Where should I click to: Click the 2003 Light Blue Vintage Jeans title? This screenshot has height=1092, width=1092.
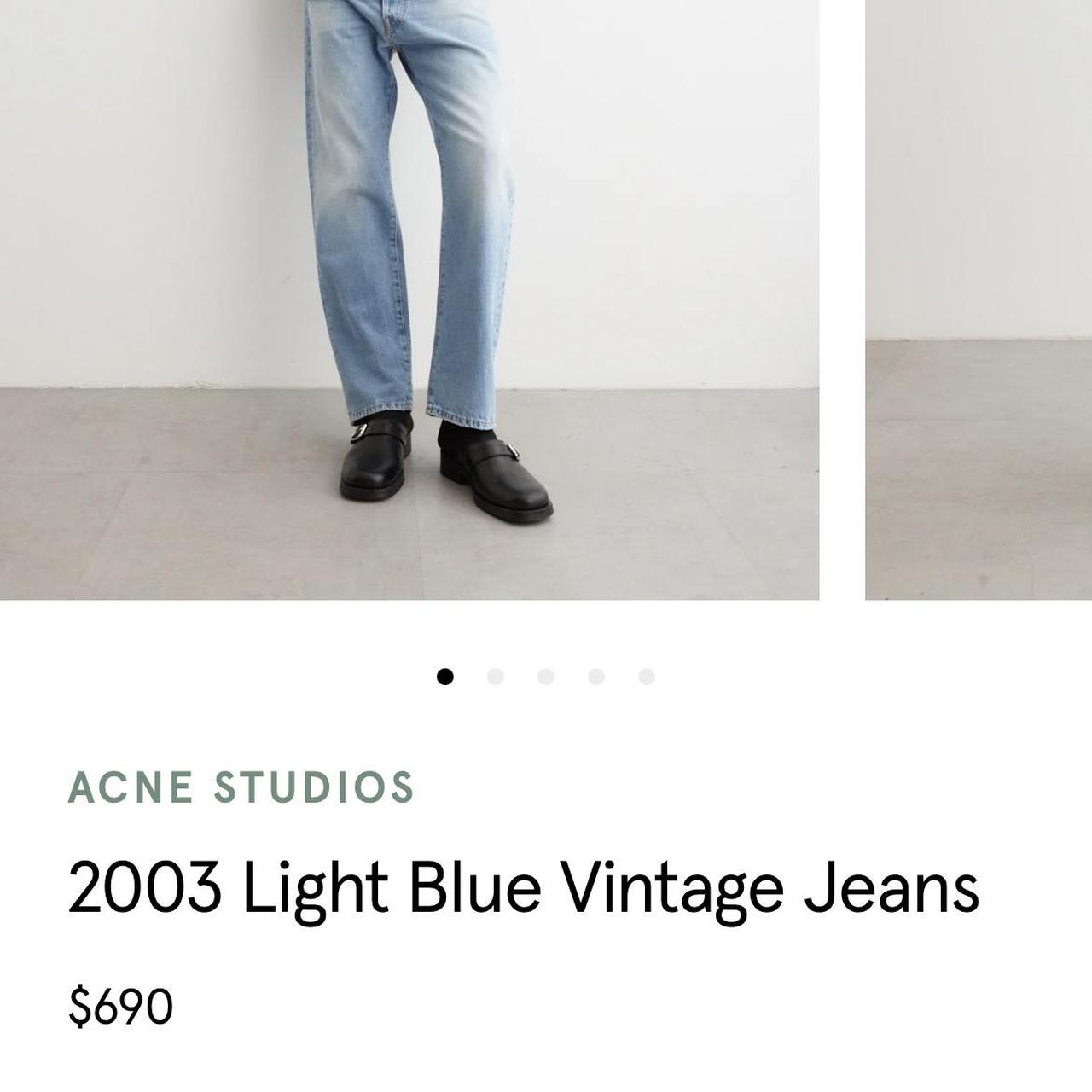pos(523,888)
